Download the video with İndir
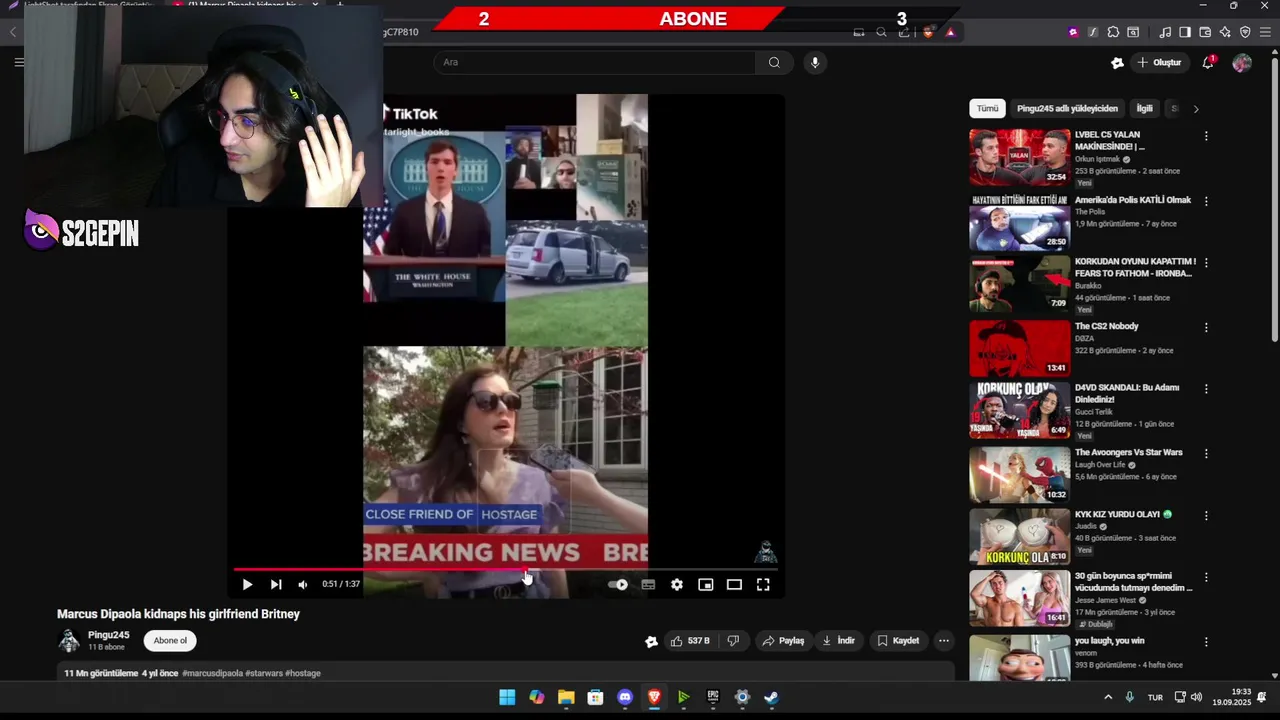1280x720 pixels. [x=838, y=641]
